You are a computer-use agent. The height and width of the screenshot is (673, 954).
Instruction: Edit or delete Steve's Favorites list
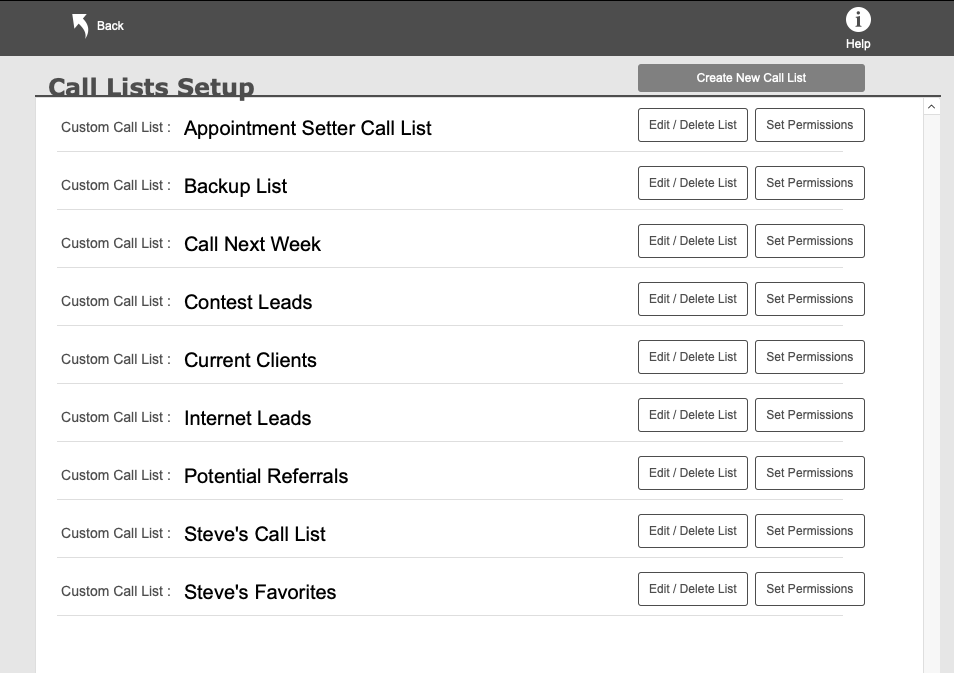(692, 589)
